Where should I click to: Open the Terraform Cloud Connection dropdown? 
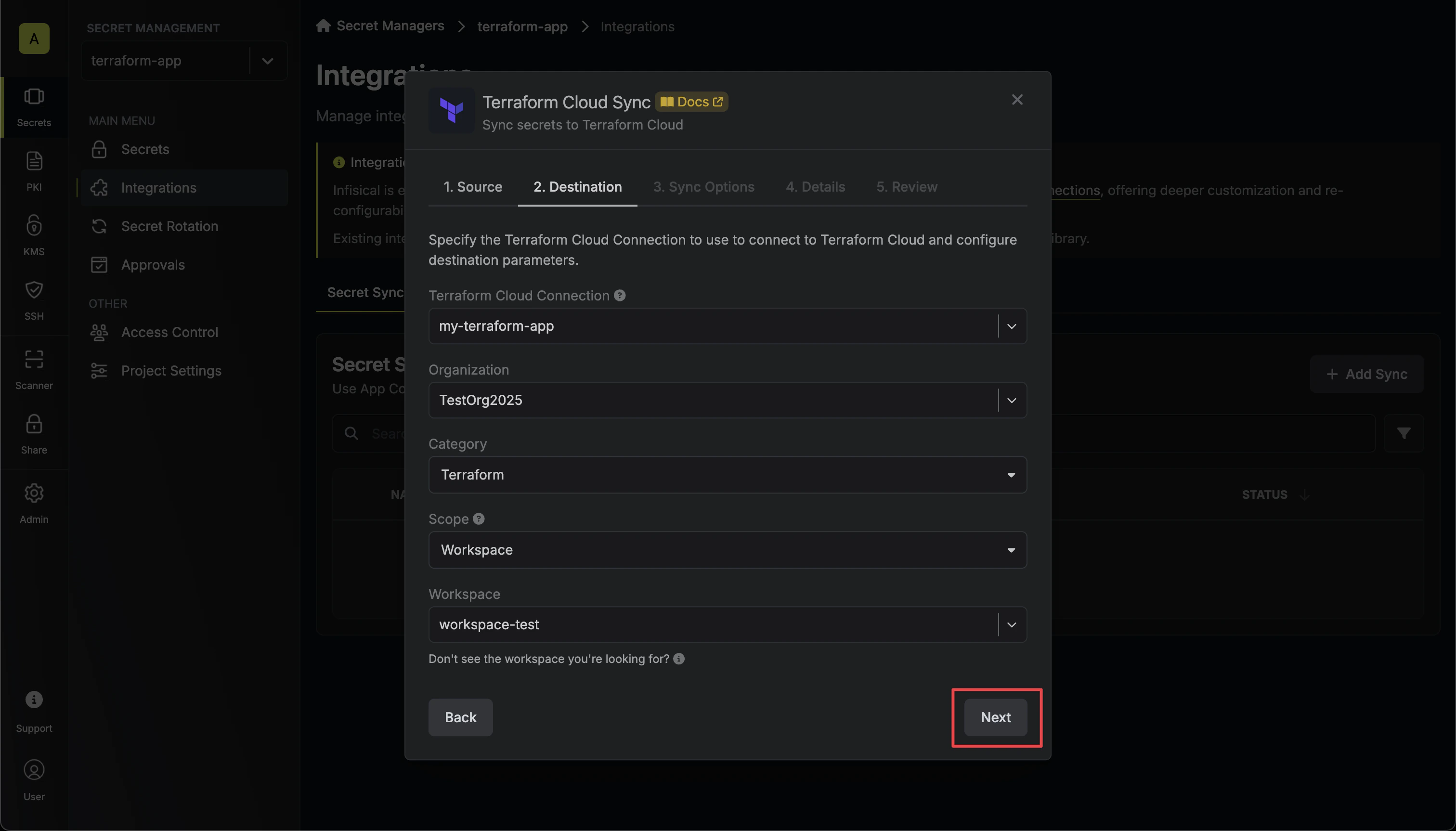click(x=727, y=326)
